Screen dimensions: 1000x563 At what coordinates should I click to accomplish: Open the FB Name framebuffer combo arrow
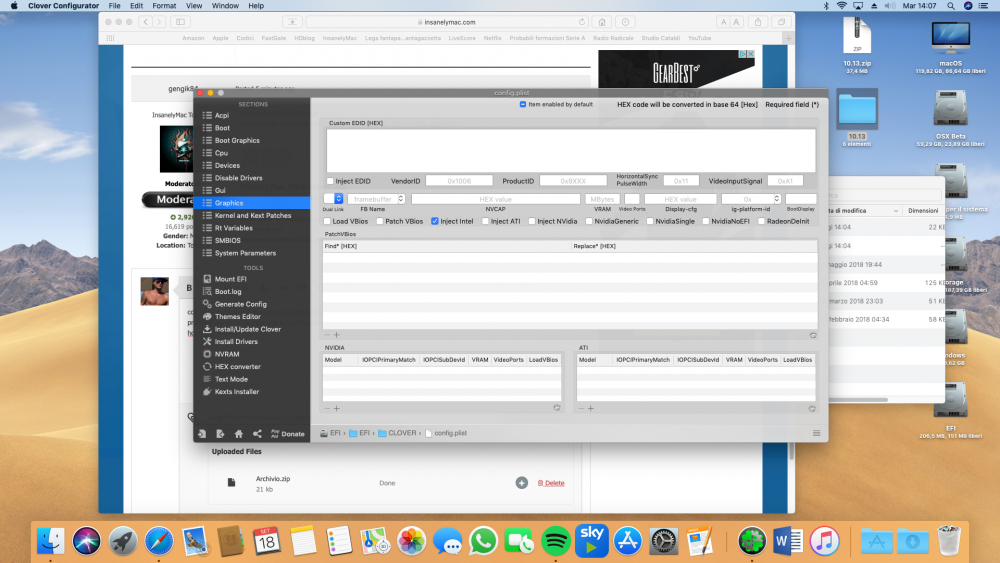401,199
